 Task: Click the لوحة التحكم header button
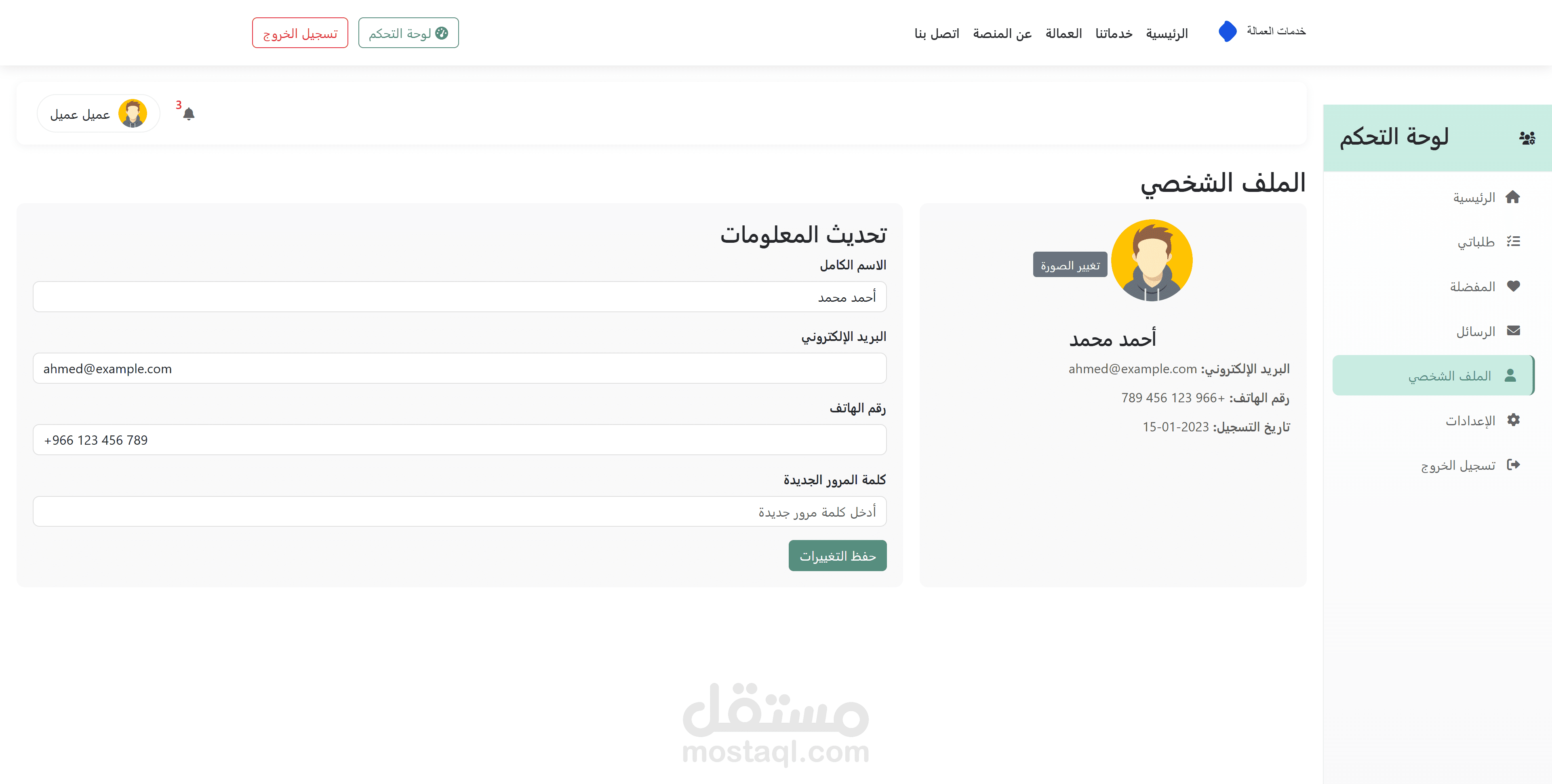[x=408, y=33]
